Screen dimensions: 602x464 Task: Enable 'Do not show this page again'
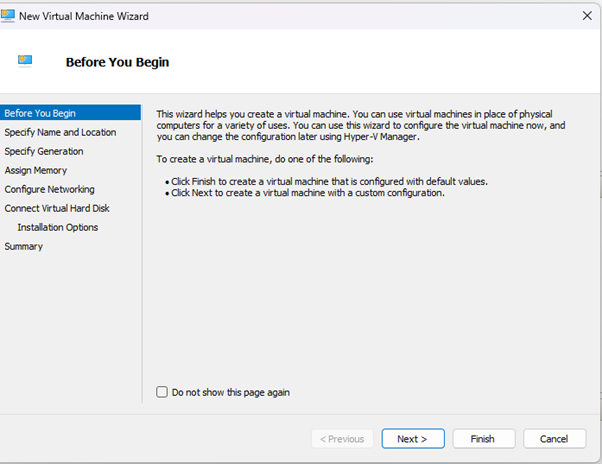point(162,392)
